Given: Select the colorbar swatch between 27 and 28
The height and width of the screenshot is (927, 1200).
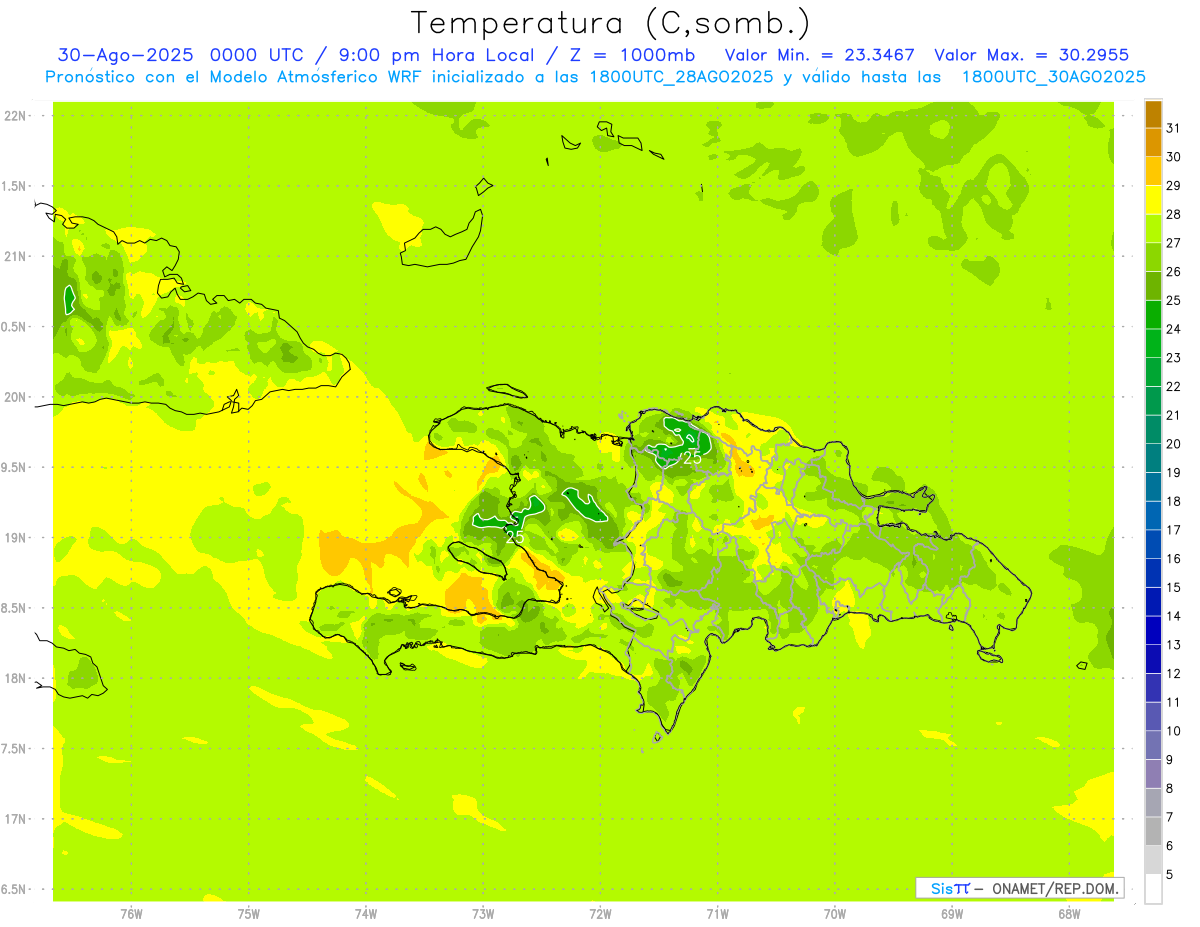Looking at the screenshot, I should (x=1153, y=228).
